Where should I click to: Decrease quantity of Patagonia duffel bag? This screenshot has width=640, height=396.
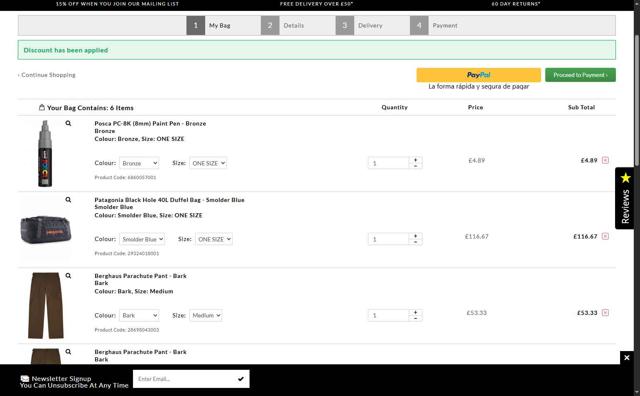coord(416,242)
